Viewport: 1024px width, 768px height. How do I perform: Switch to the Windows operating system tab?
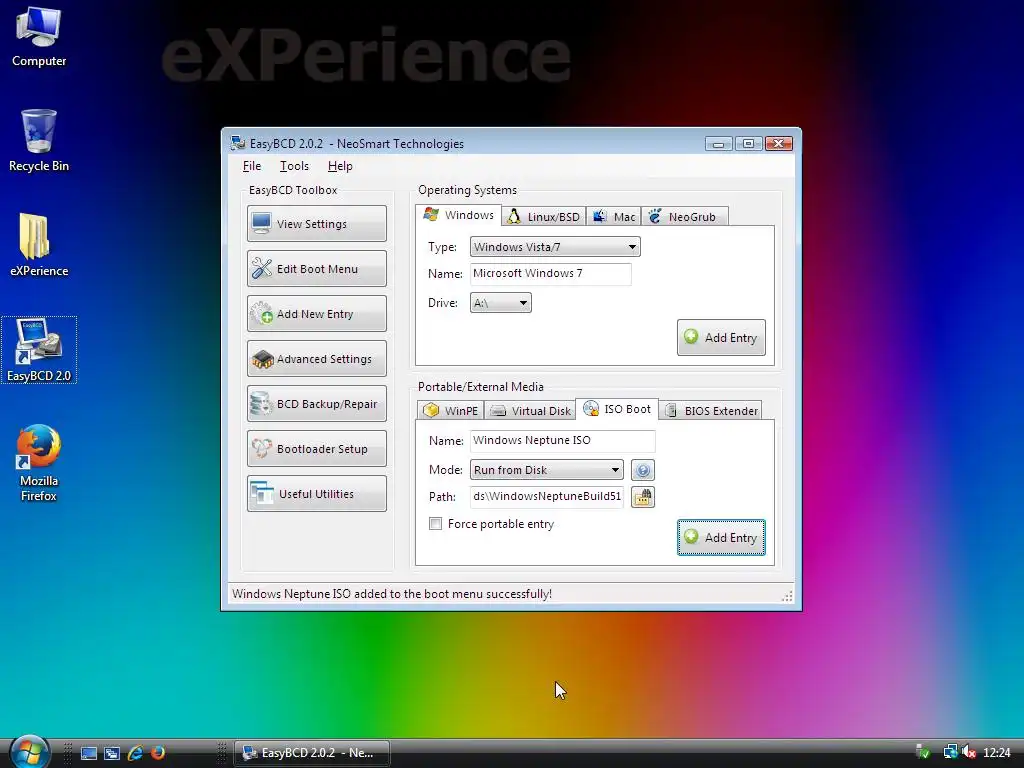click(x=458, y=216)
